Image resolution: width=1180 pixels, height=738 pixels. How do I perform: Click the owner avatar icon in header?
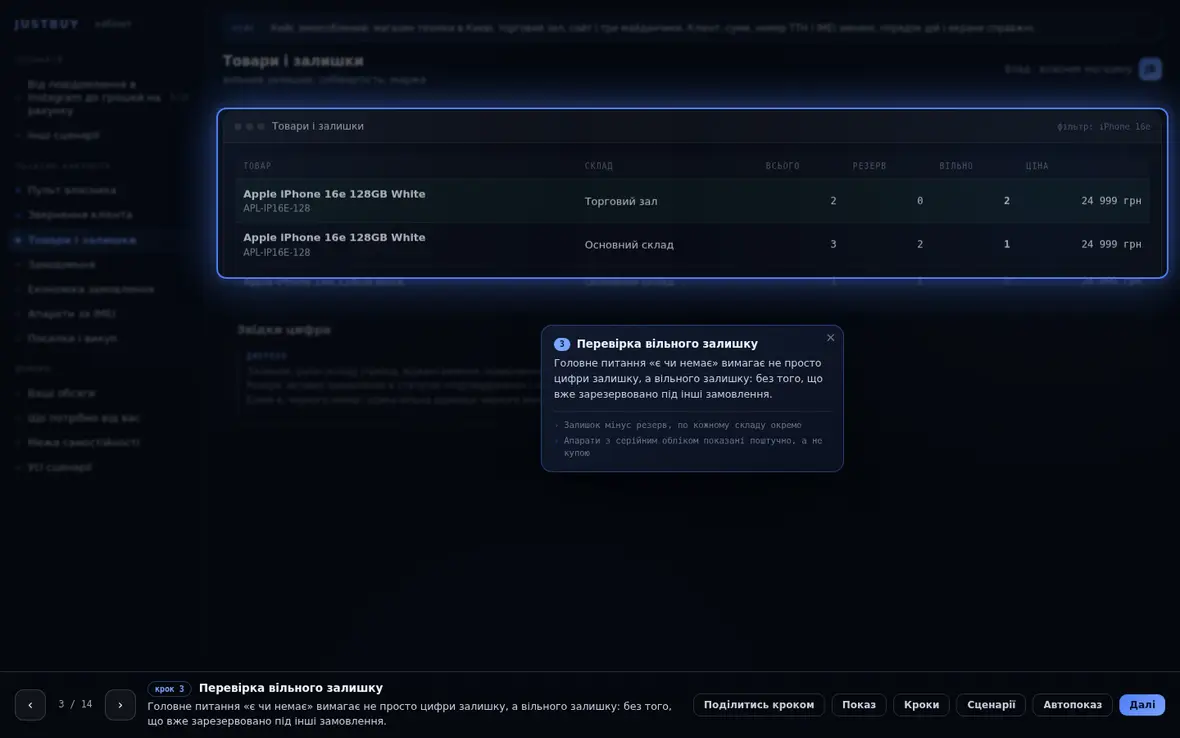pos(1149,69)
